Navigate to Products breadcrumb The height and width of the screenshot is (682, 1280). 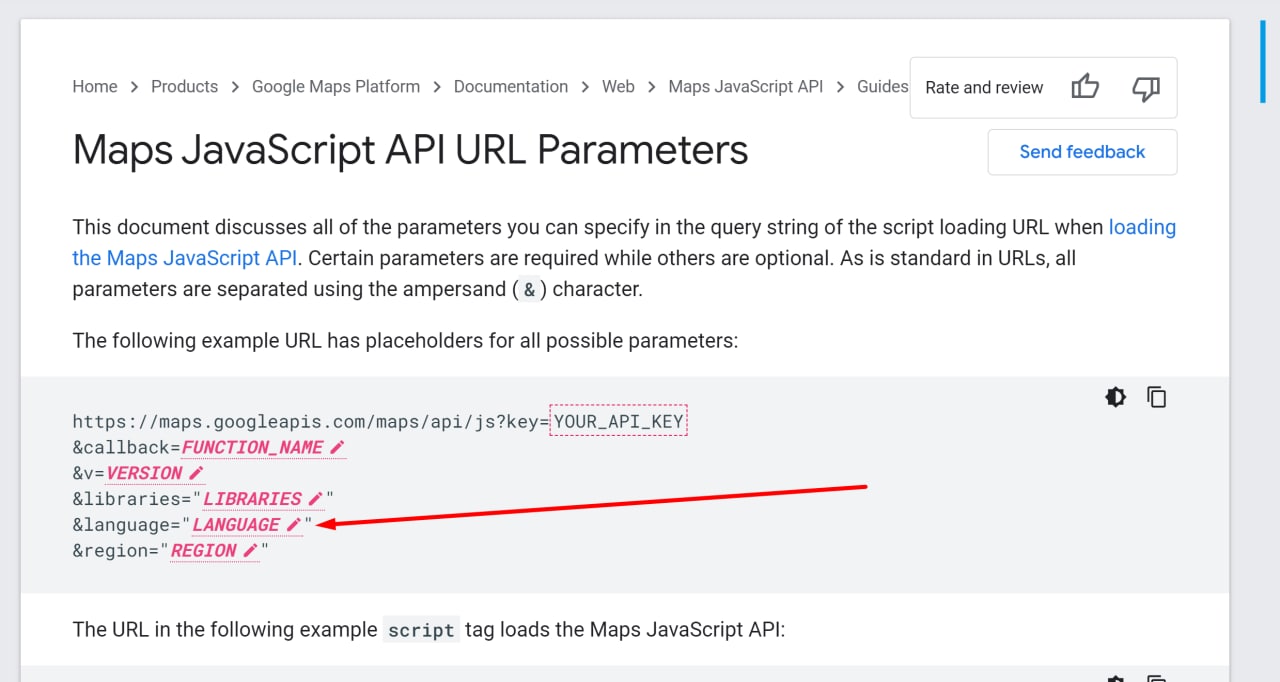point(184,87)
